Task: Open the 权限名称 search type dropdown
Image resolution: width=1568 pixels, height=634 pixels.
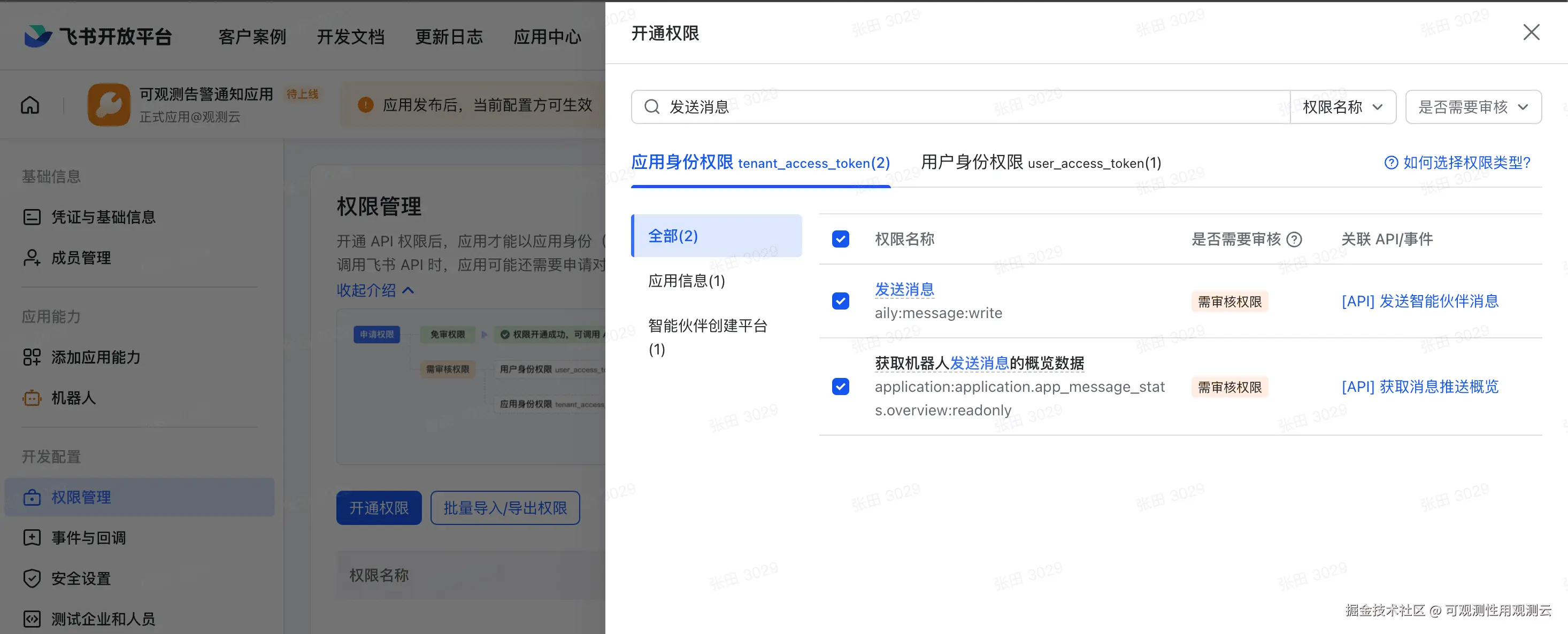Action: tap(1342, 107)
